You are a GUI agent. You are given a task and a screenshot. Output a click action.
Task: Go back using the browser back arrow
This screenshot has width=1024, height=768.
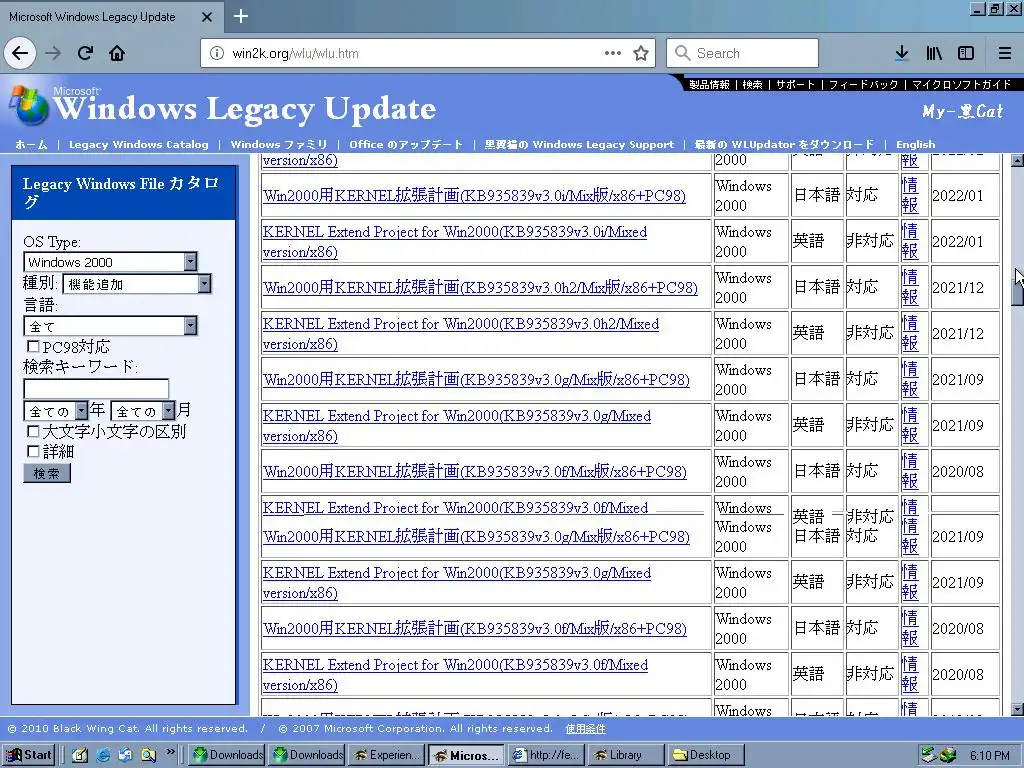pyautogui.click(x=20, y=53)
